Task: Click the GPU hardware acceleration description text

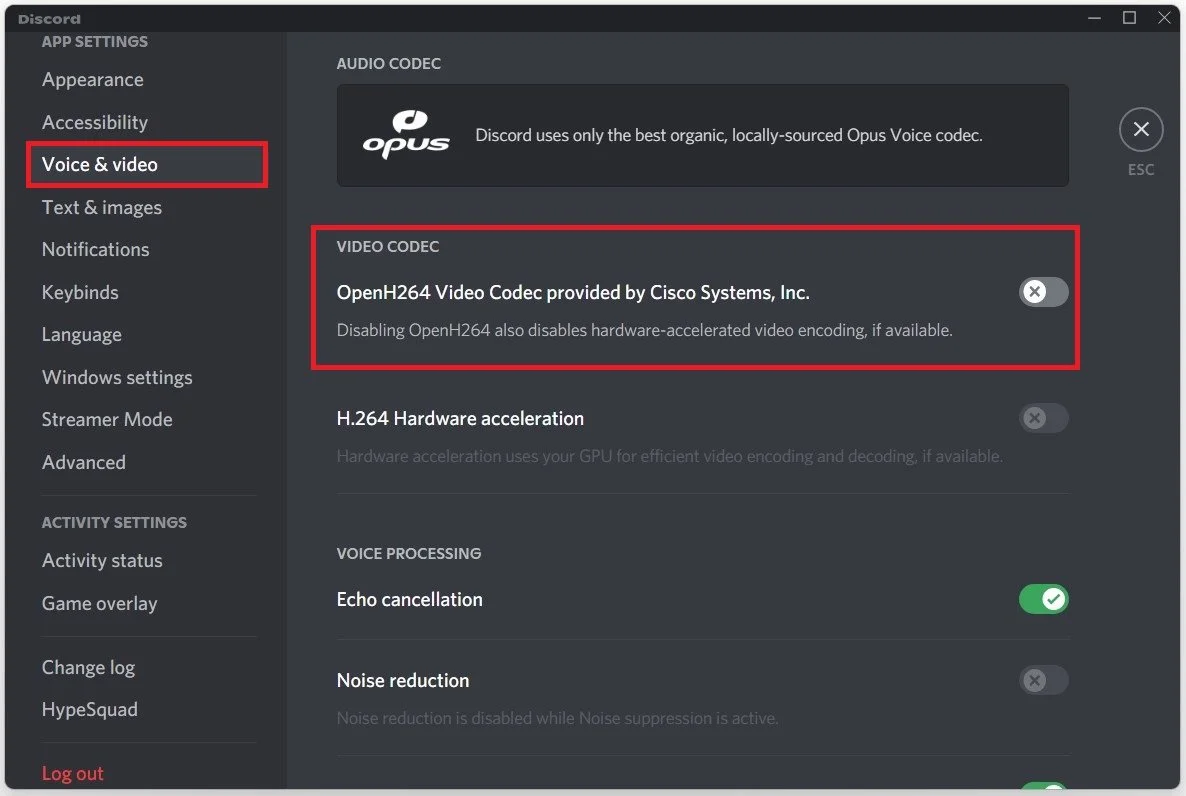Action: (669, 456)
